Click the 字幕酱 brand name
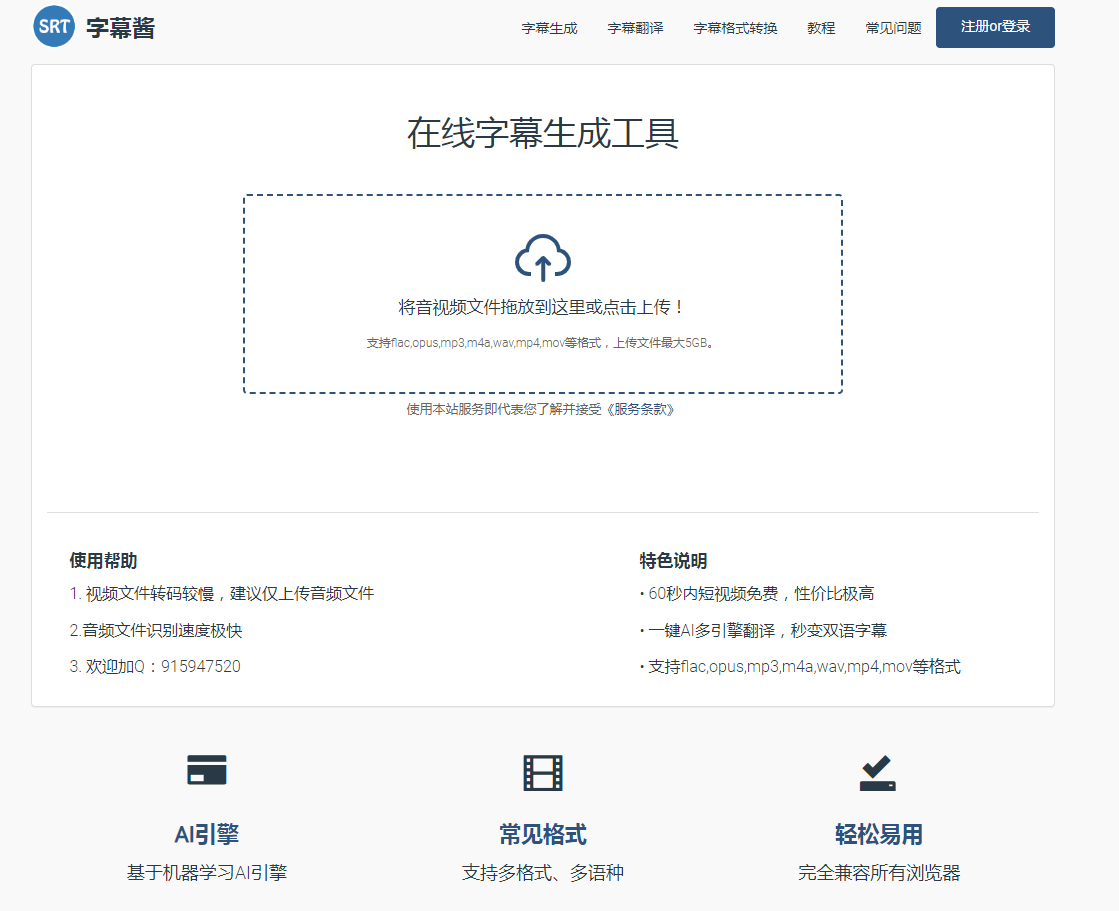 [120, 28]
